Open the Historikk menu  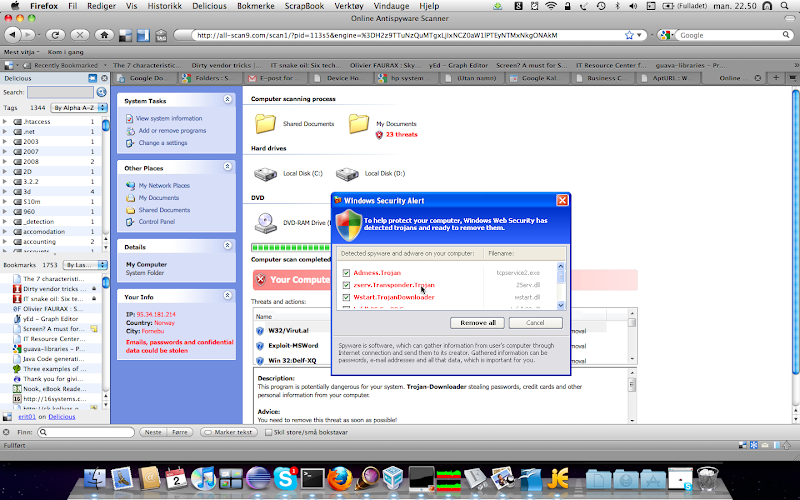tap(165, 6)
